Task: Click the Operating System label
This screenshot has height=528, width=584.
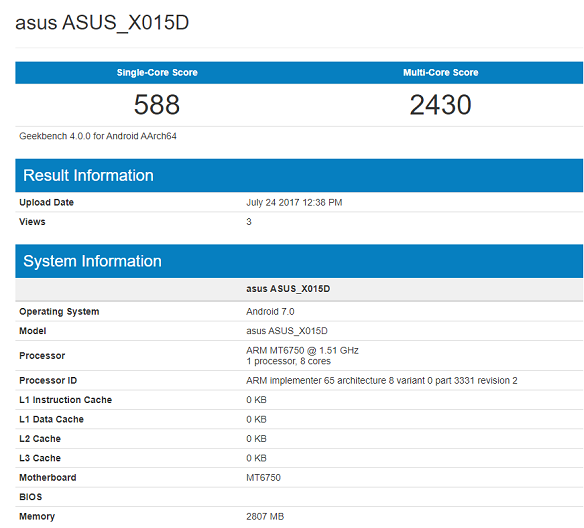Action: click(x=59, y=311)
